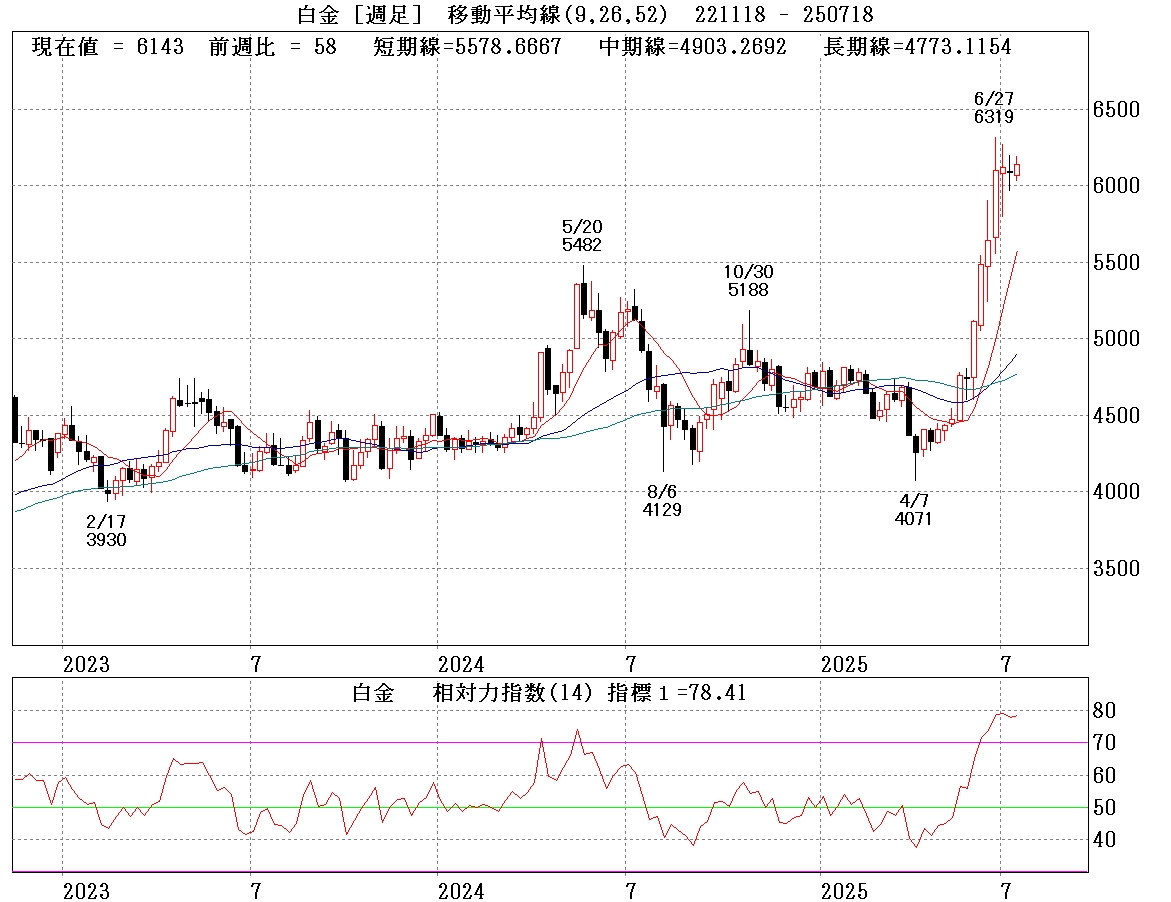
Task: Select the 10/30 high annotation of 5188
Action: 748,280
